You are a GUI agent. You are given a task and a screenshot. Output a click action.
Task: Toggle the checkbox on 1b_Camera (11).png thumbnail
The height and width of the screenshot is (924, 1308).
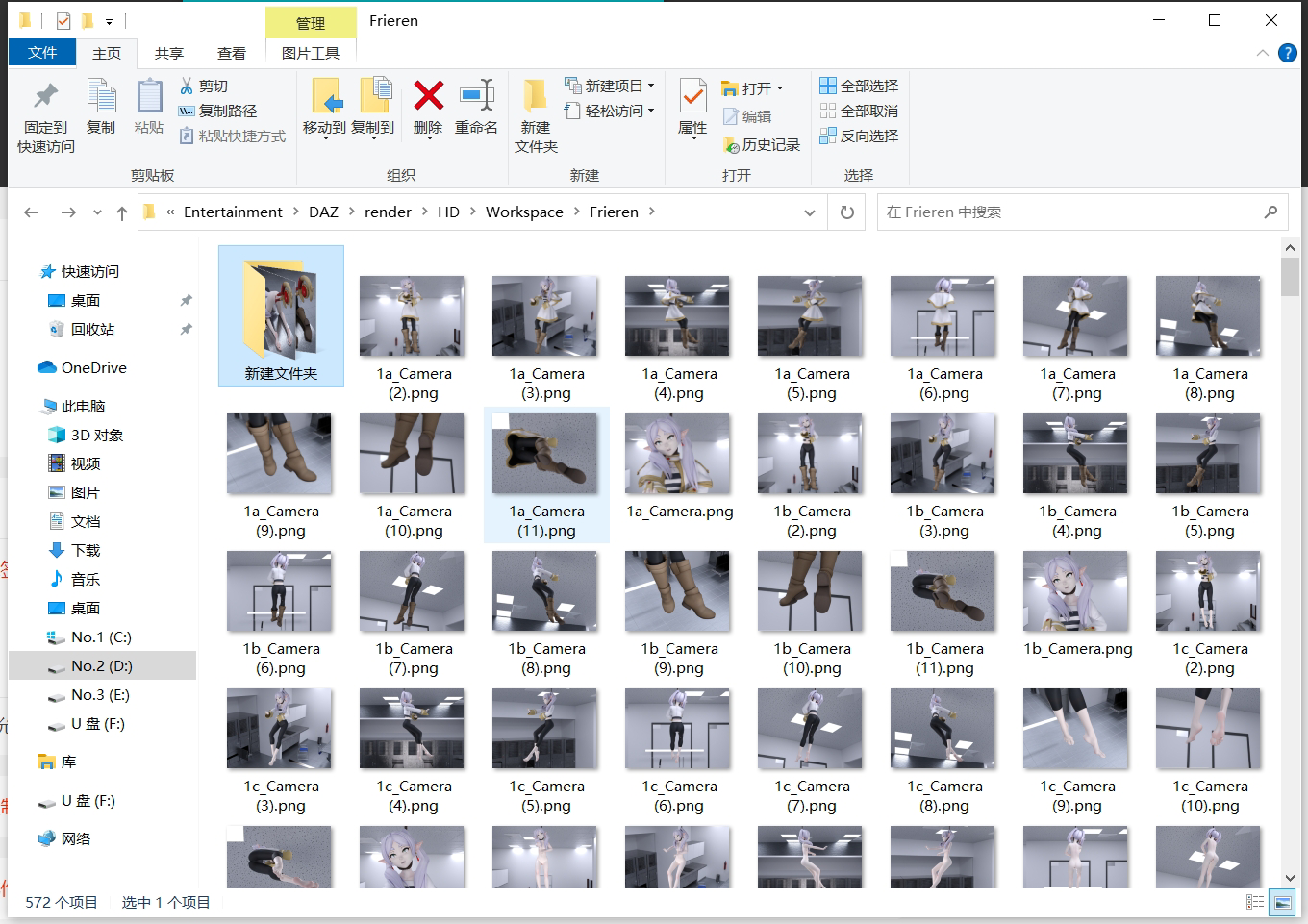coord(898,559)
